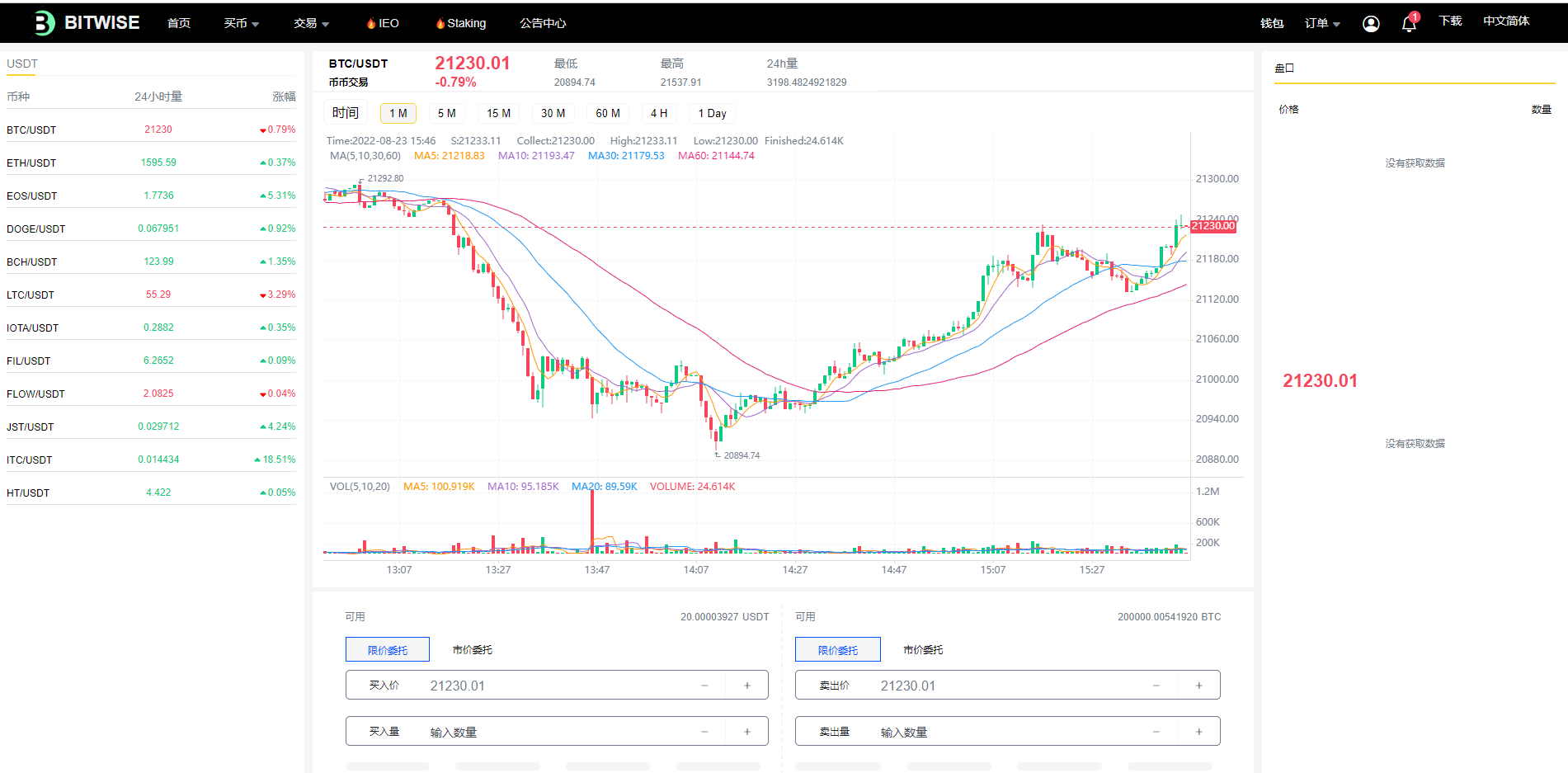Click the buy amount percentage slider bar
The image size is (1568, 773).
pyautogui.click(x=554, y=766)
